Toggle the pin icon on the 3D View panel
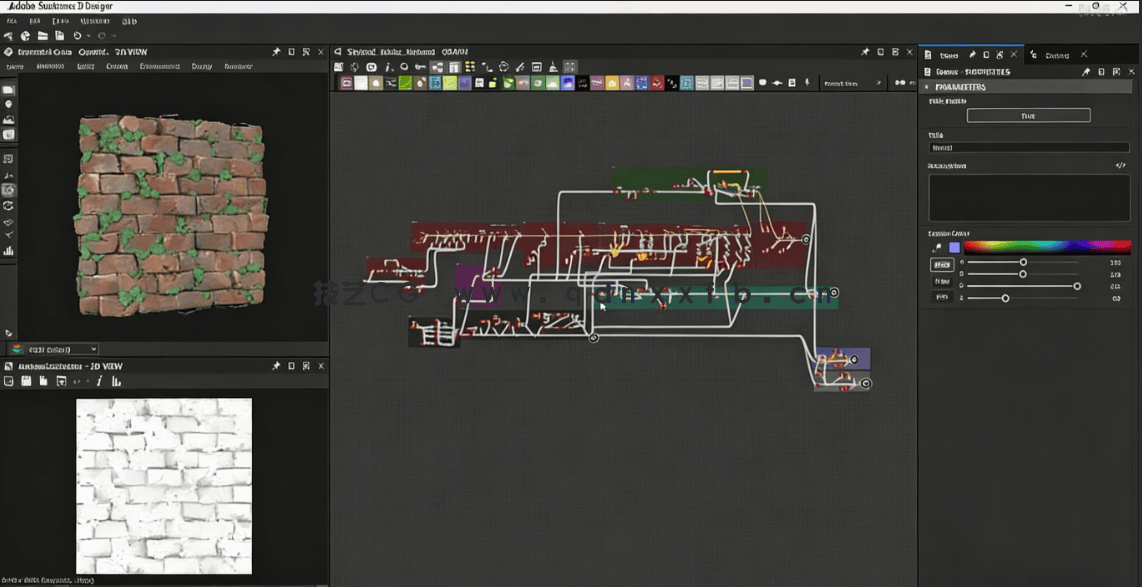Screen dimensions: 1142x587 tap(275, 51)
